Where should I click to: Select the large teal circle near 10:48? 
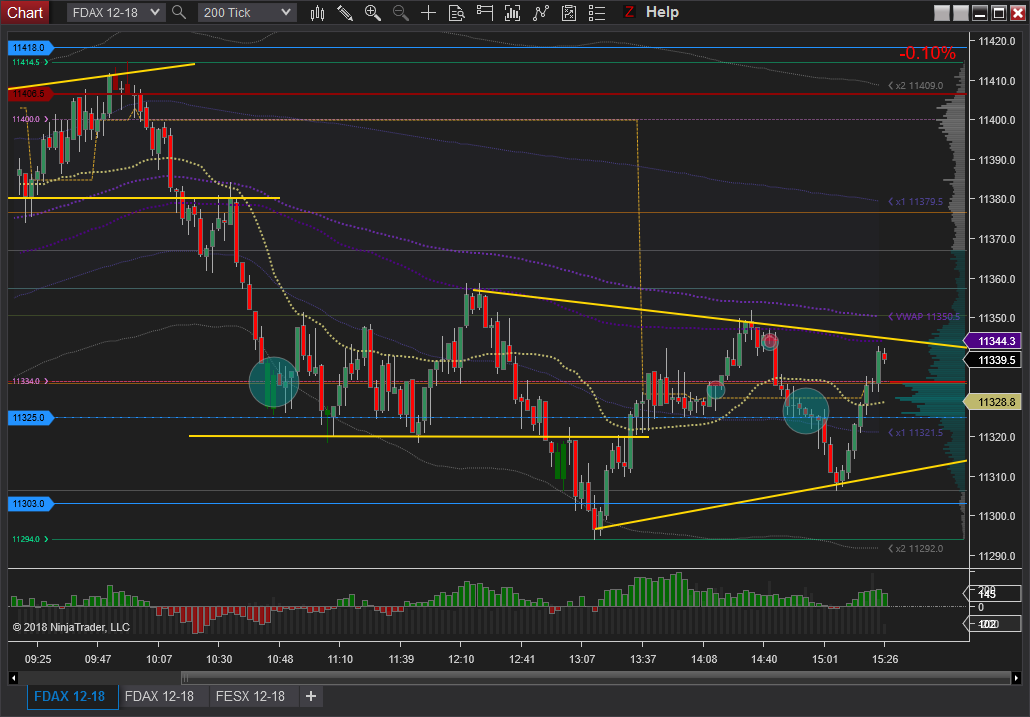point(274,382)
